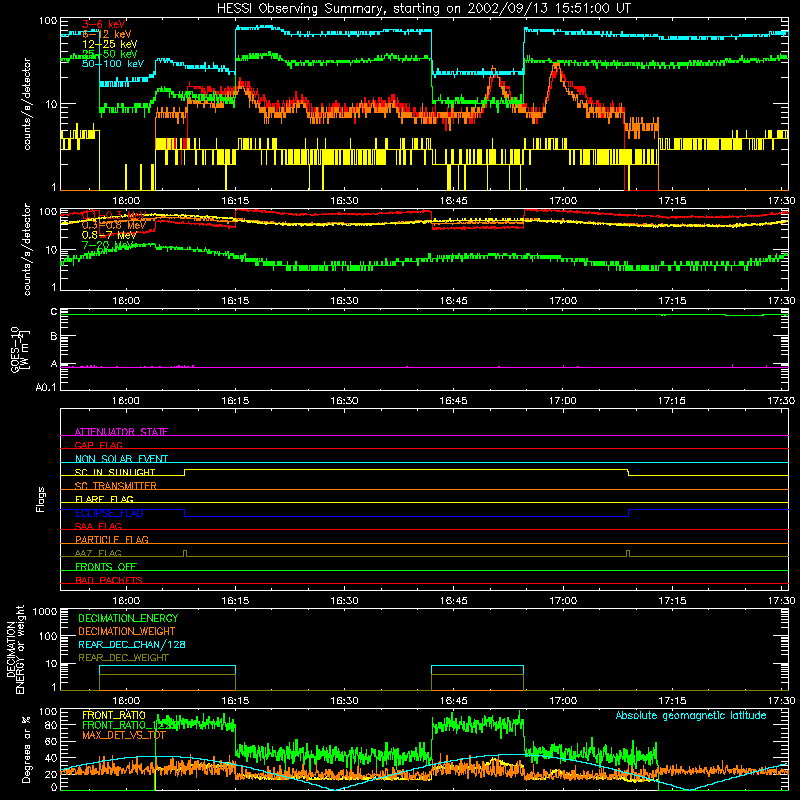The height and width of the screenshot is (800, 800).
Task: Click the yellow FRONT_RATIO legend label
Action: [x=114, y=715]
